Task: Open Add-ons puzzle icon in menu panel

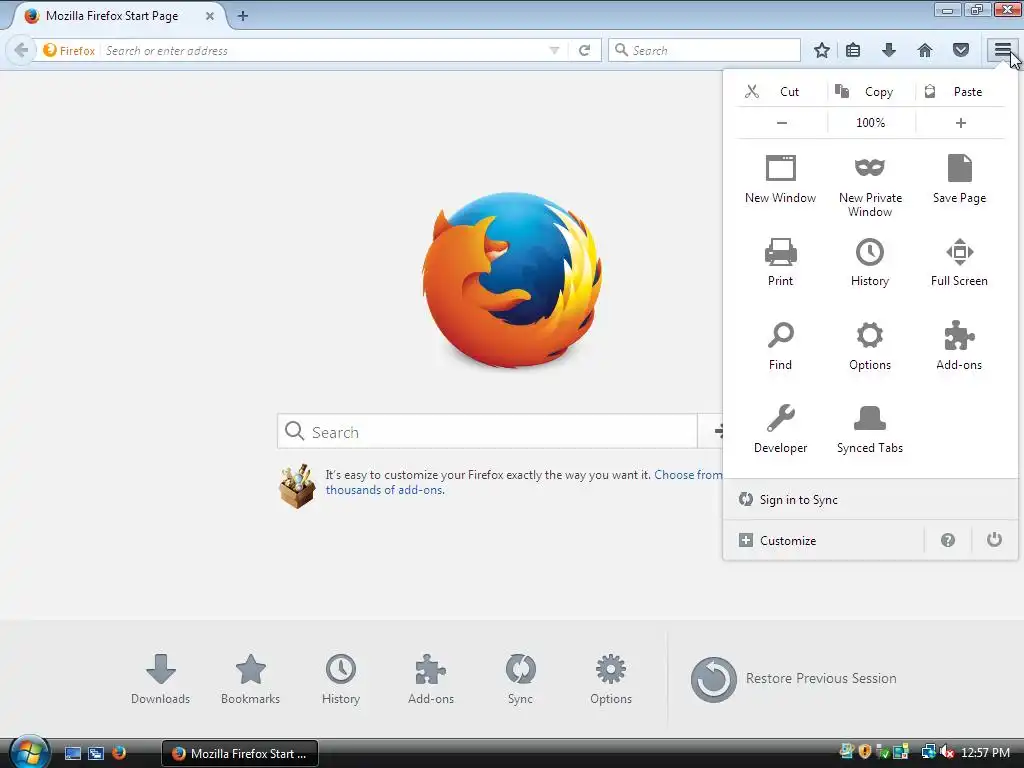Action: [959, 346]
